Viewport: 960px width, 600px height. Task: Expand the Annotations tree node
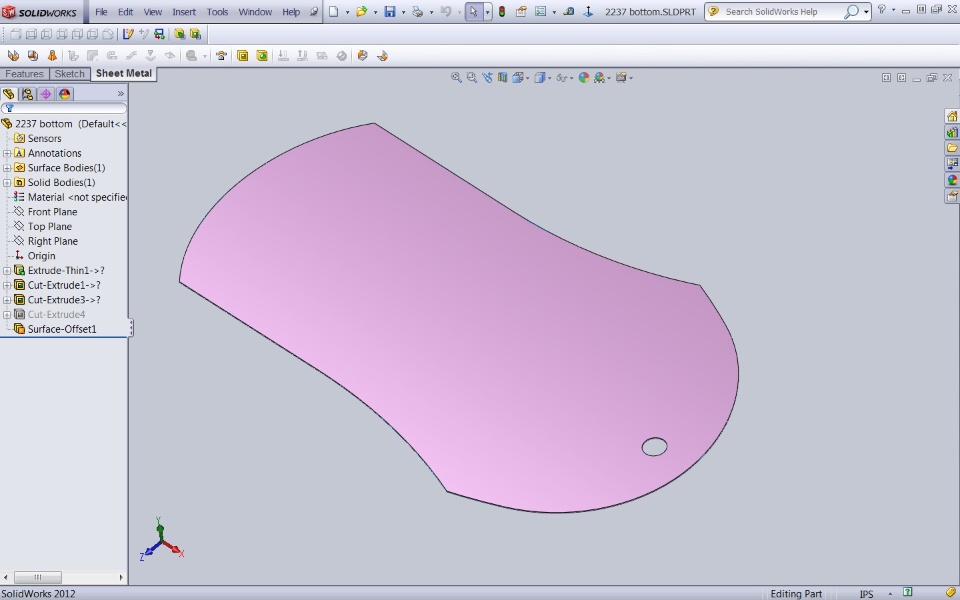pyautogui.click(x=7, y=153)
